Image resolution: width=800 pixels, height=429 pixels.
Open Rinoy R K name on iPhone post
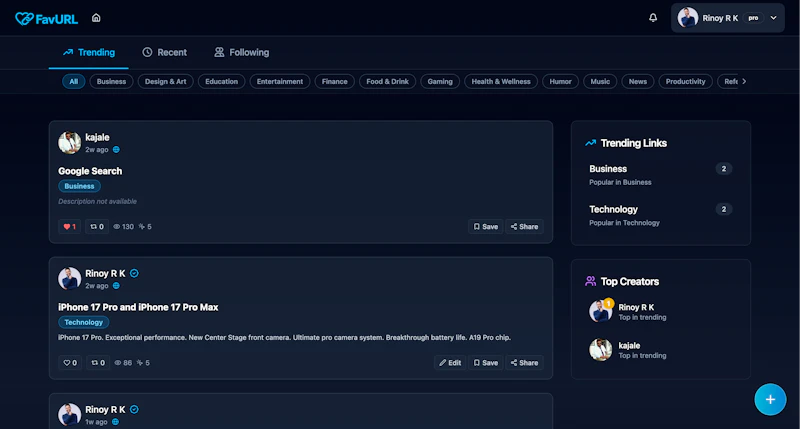tap(105, 273)
